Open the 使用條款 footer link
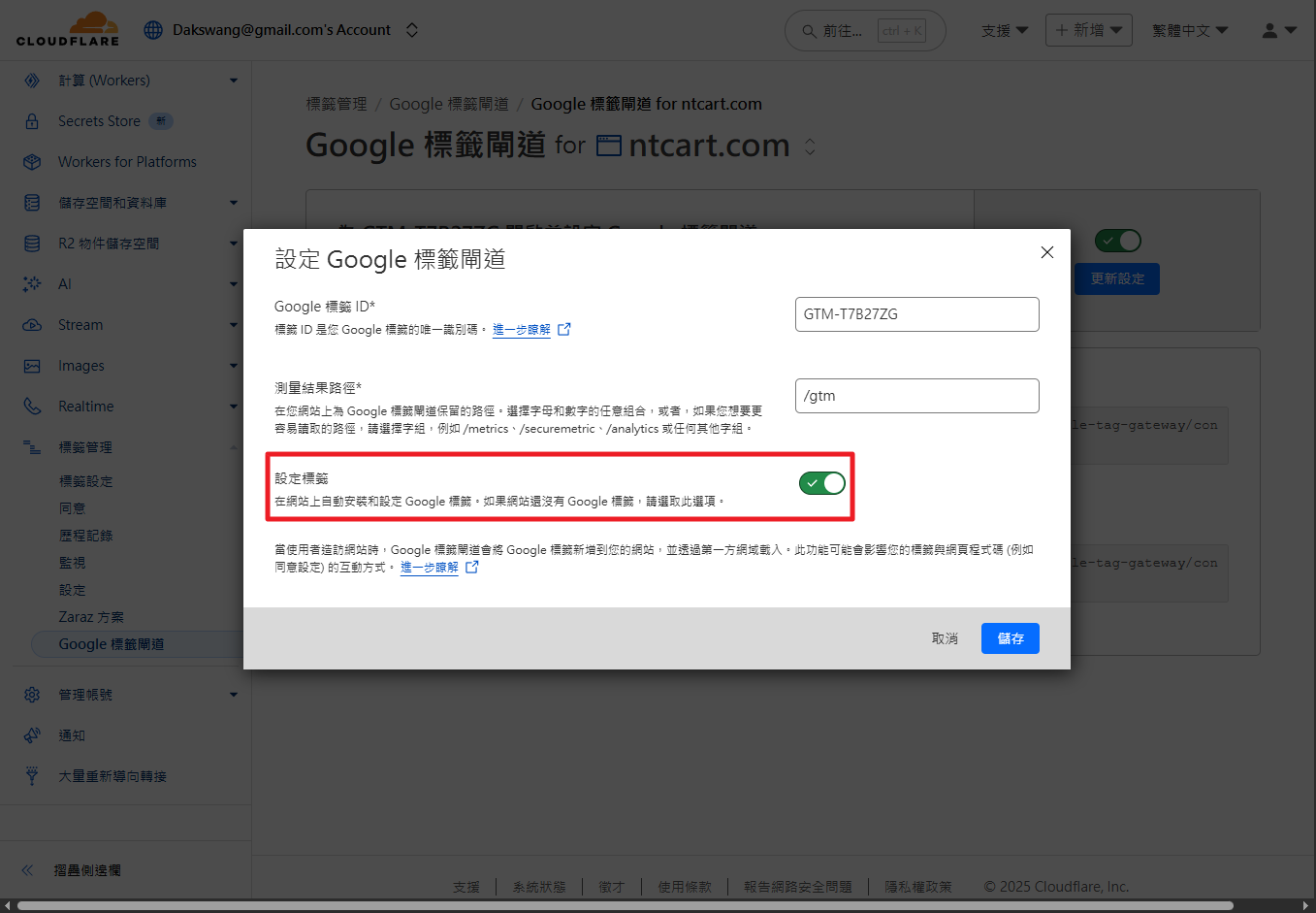Image resolution: width=1316 pixels, height=913 pixels. pyautogui.click(x=685, y=887)
